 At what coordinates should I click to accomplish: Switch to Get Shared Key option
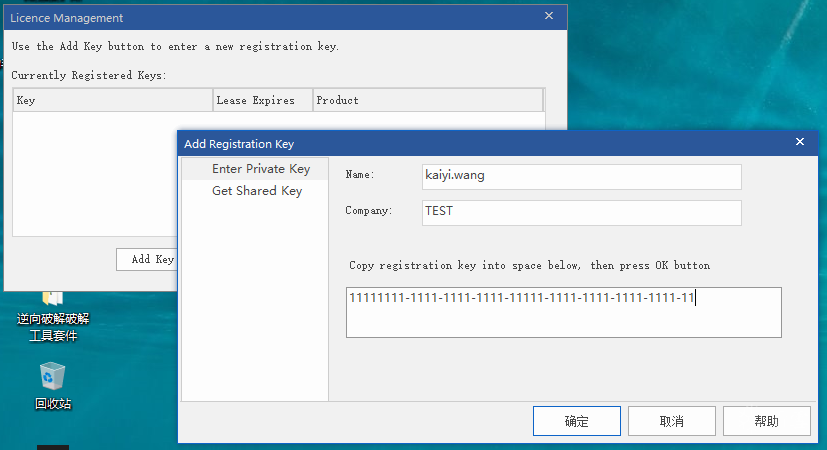(257, 191)
